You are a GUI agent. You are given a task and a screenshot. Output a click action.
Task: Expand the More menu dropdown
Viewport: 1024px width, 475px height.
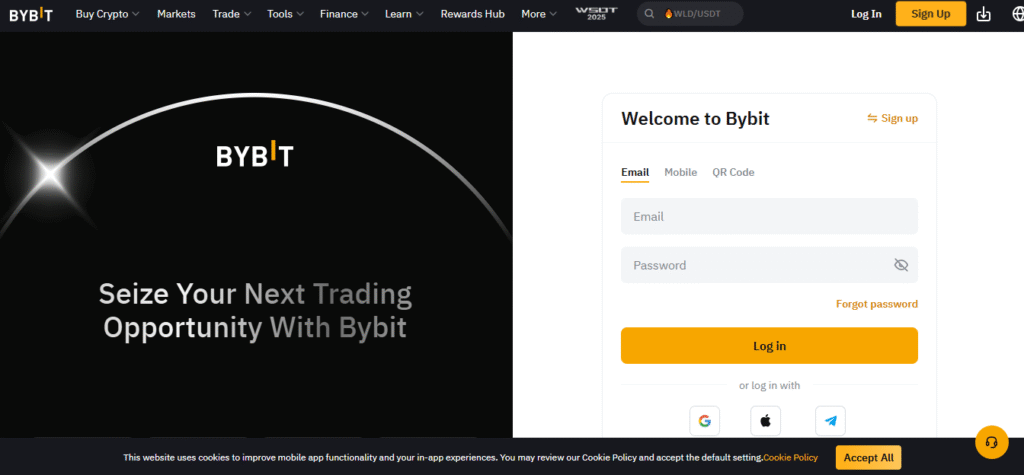[x=540, y=14]
